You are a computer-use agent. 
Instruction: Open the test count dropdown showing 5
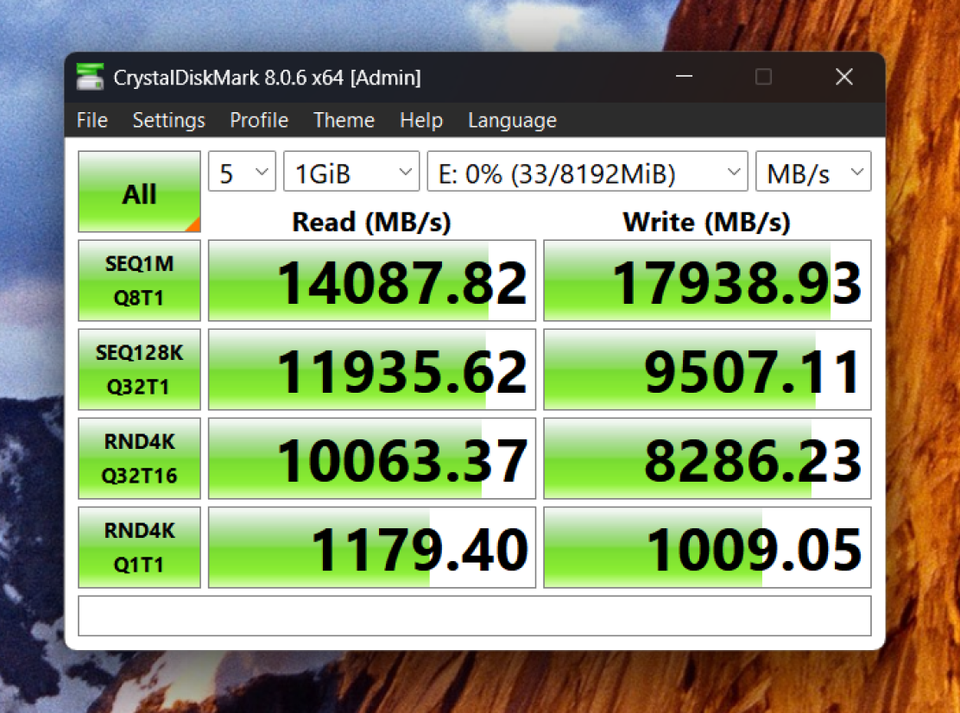(240, 171)
